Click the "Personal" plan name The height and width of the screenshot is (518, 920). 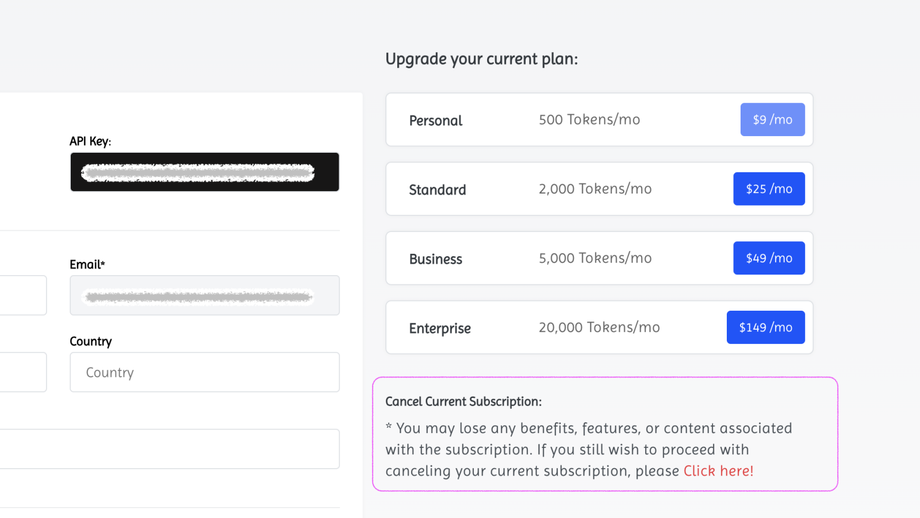[435, 121]
